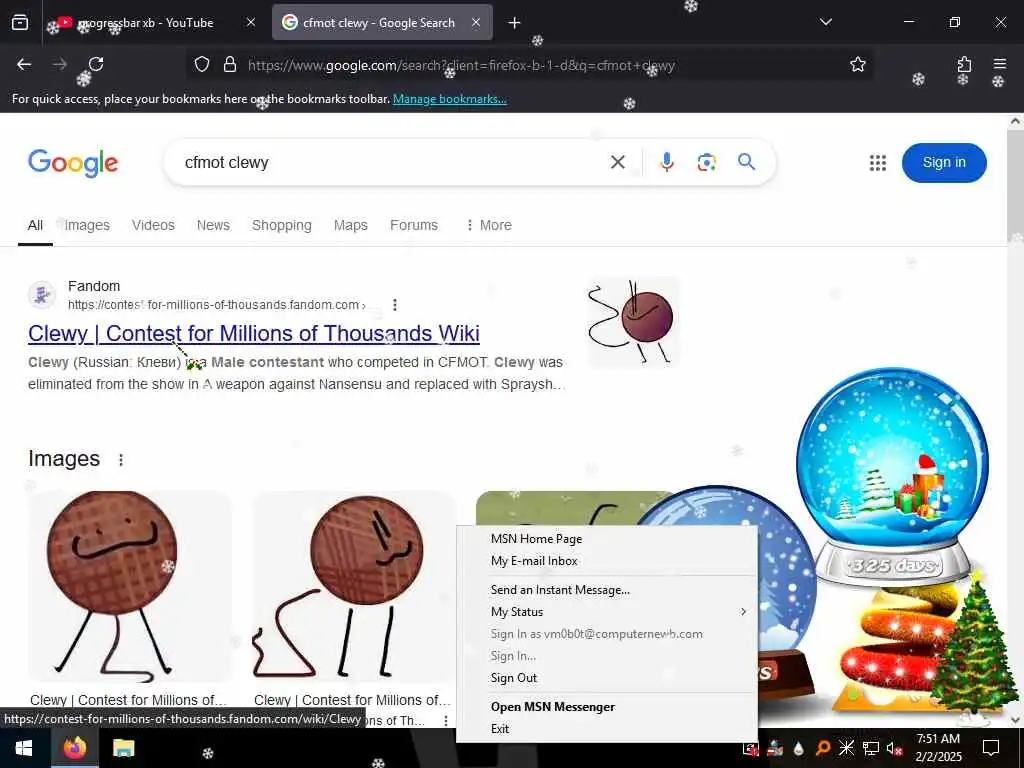Open Clewy thumbnail beside Fandom result
Screen dimensions: 1024x768
pyautogui.click(x=634, y=322)
